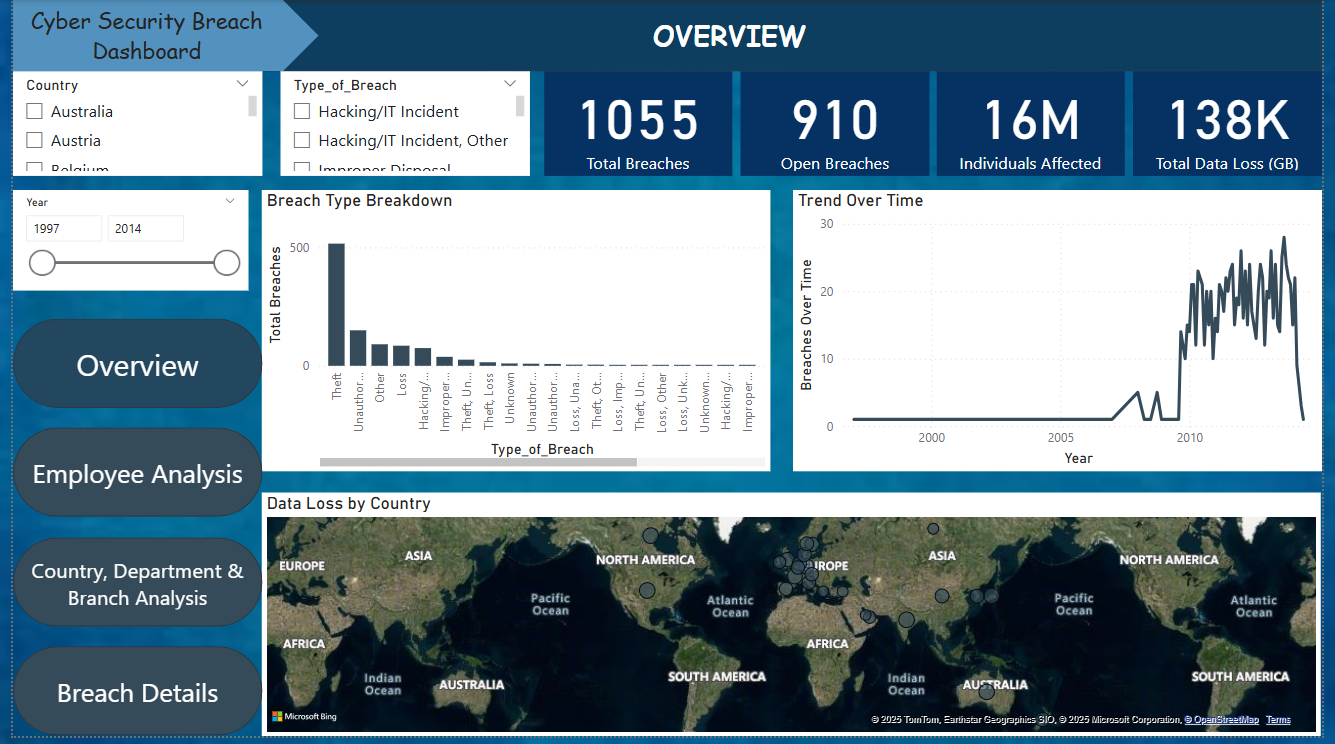The image size is (1335, 744).
Task: Click the Microsoft Bing logo on map
Action: [304, 717]
